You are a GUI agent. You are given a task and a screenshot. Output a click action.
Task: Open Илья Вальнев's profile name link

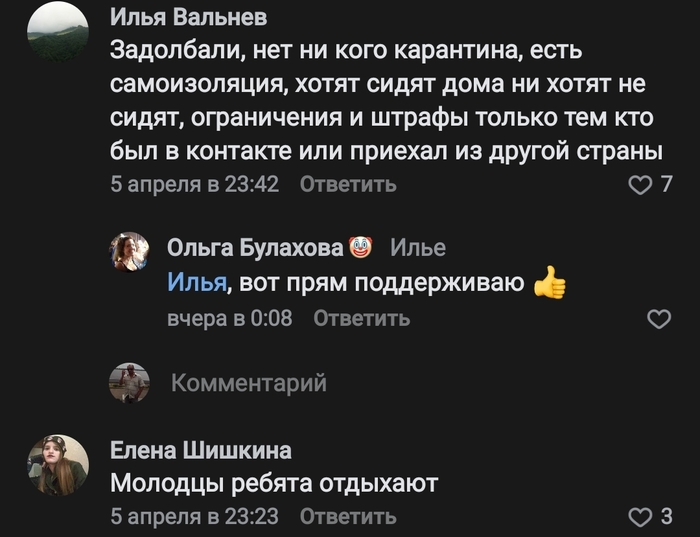click(189, 19)
